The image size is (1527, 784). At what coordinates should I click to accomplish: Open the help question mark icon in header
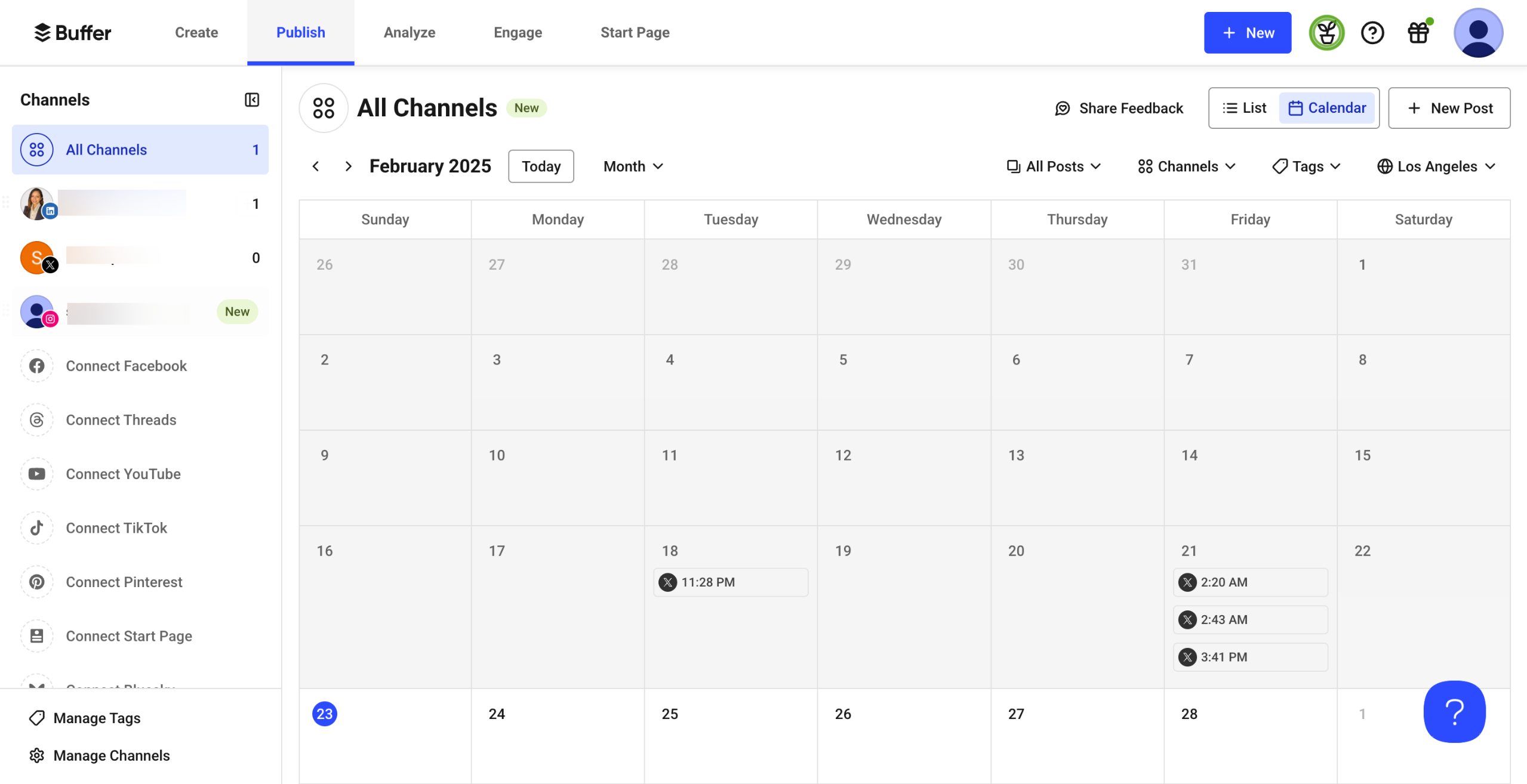point(1372,33)
